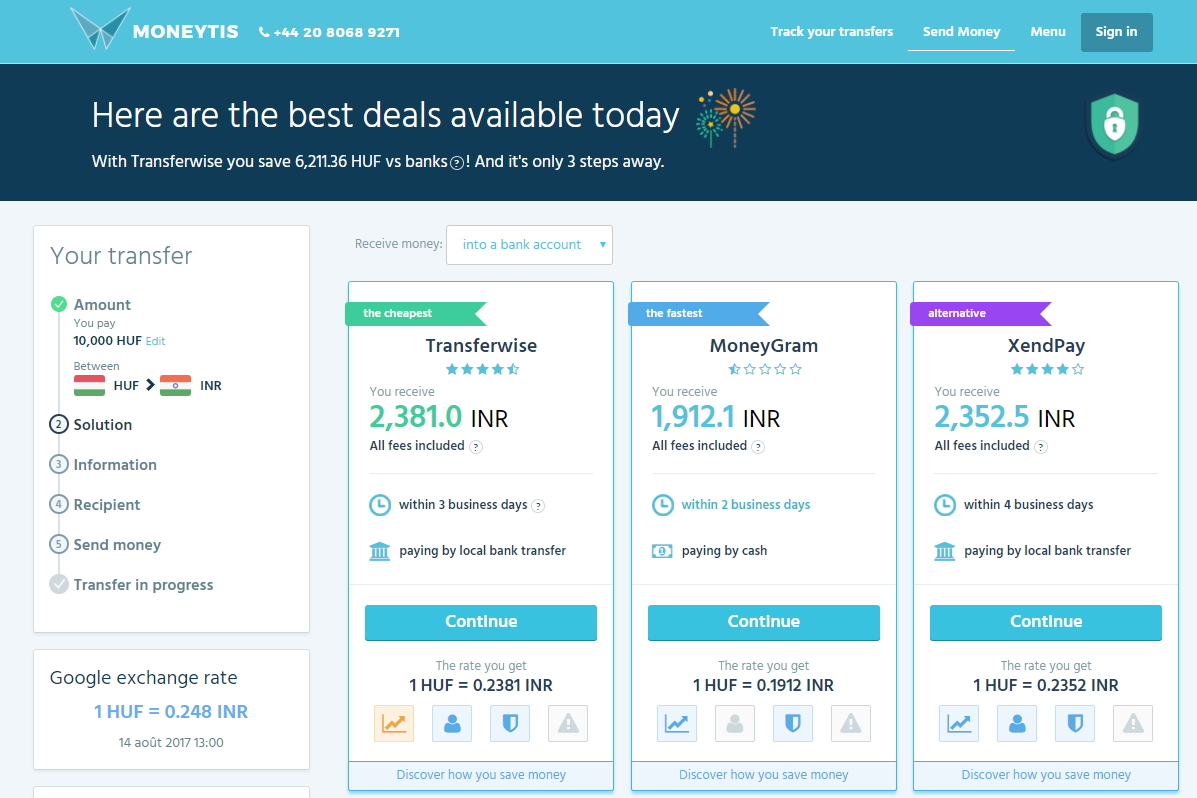This screenshot has height=798, width=1197.
Task: Click the MoneyGram cash payment icon
Action: click(x=662, y=551)
